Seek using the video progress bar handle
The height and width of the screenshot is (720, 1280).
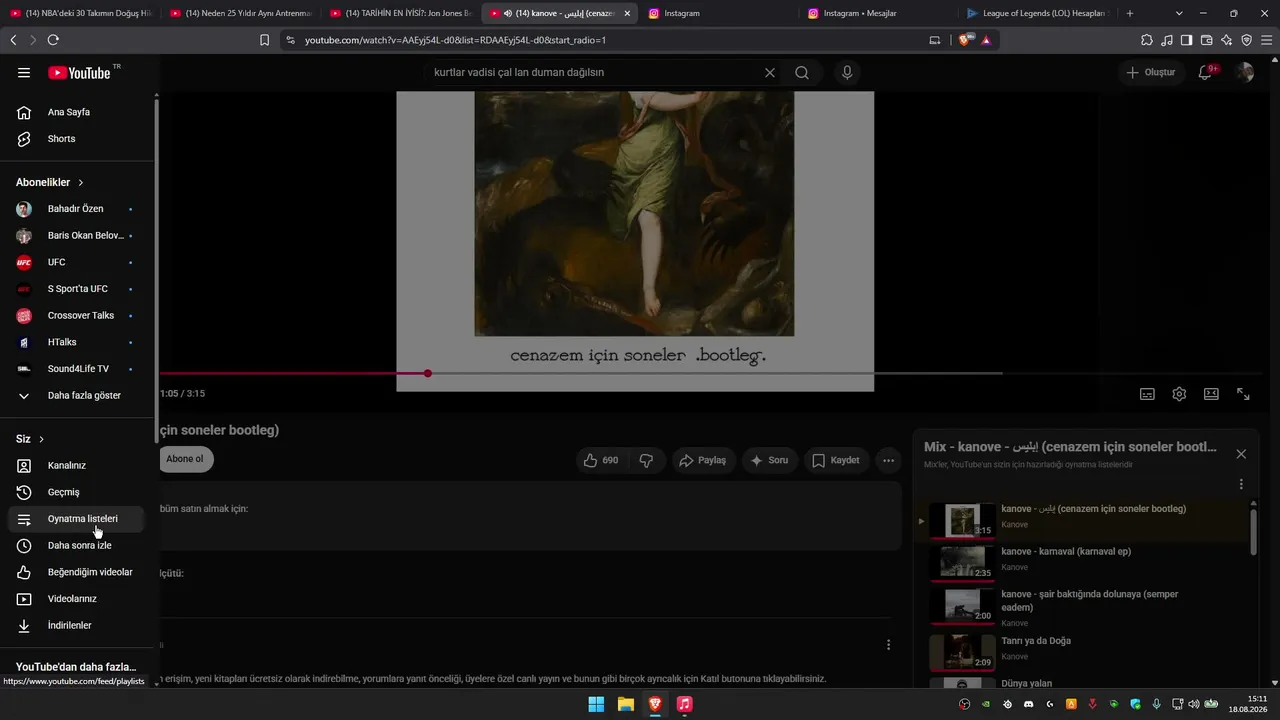pyautogui.click(x=427, y=373)
